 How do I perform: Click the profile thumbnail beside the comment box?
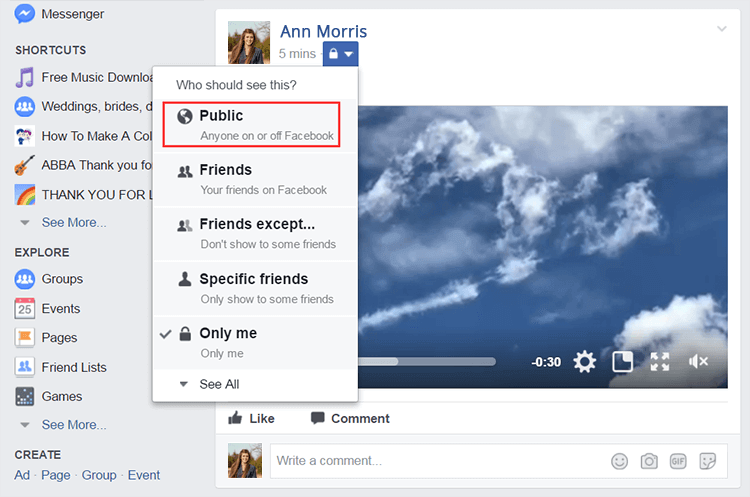[x=245, y=461]
